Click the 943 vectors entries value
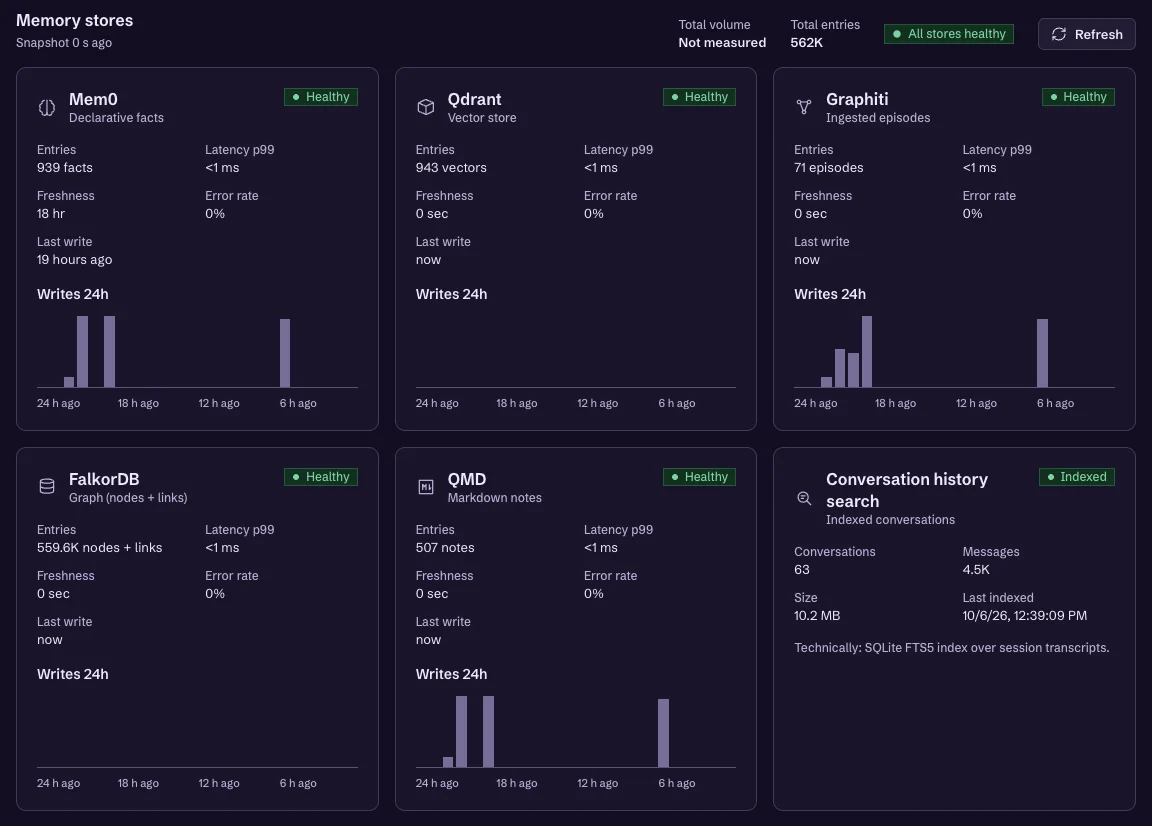This screenshot has height=826, width=1152. [451, 168]
